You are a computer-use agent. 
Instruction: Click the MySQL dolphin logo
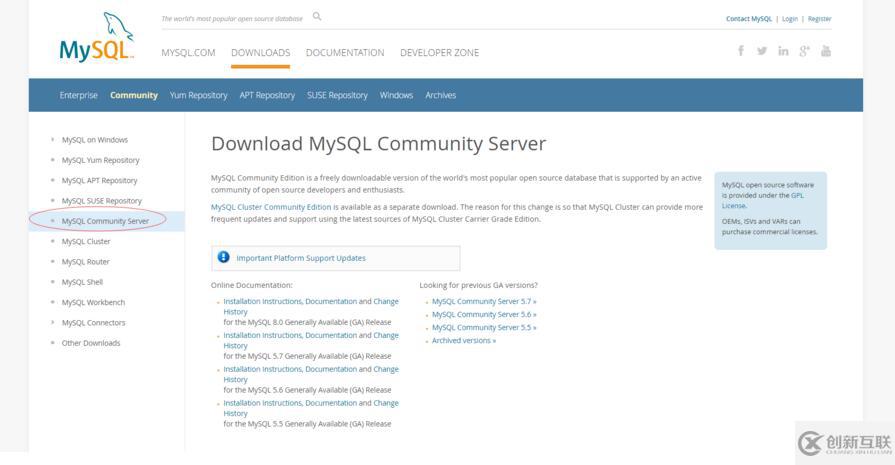pos(97,37)
